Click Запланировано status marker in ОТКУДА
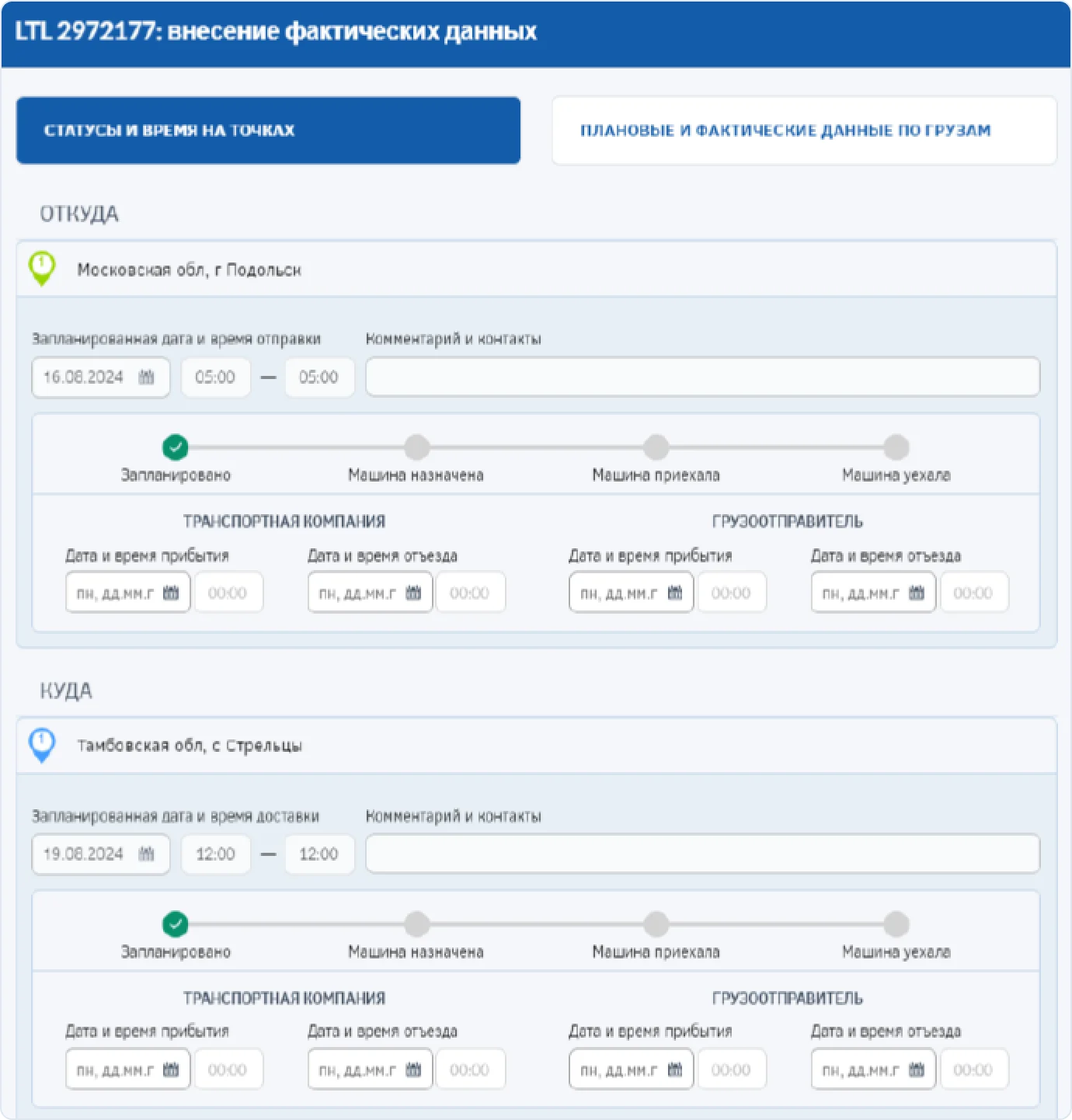1072x1120 pixels. coord(176,447)
